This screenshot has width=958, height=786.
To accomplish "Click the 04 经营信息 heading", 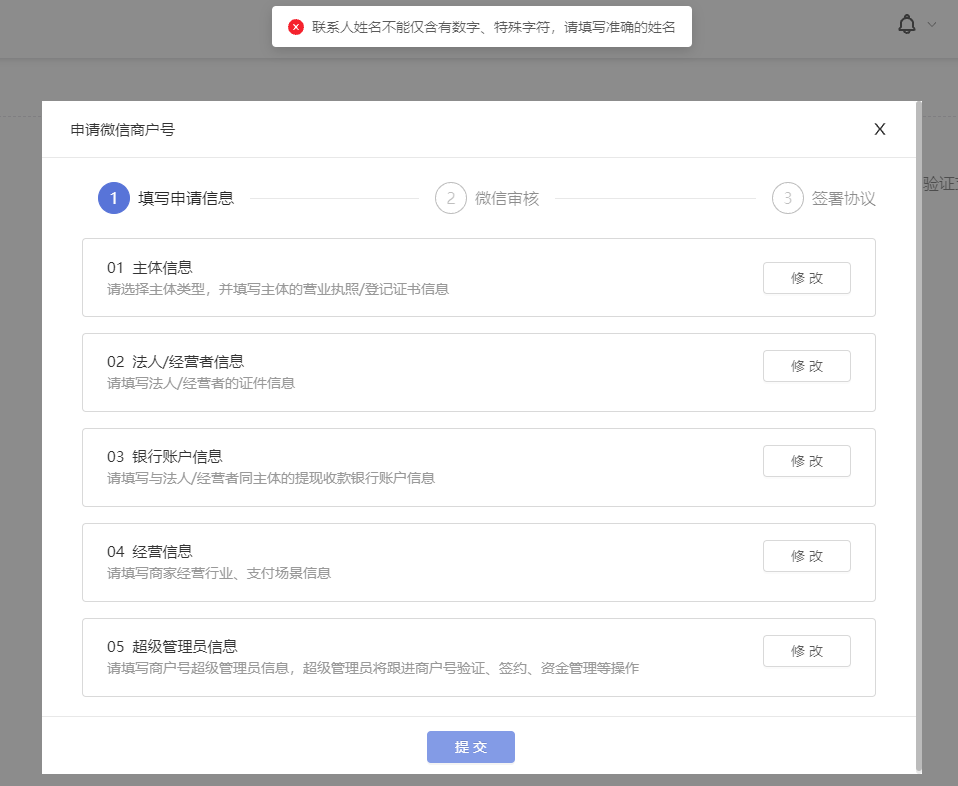I will (x=150, y=552).
